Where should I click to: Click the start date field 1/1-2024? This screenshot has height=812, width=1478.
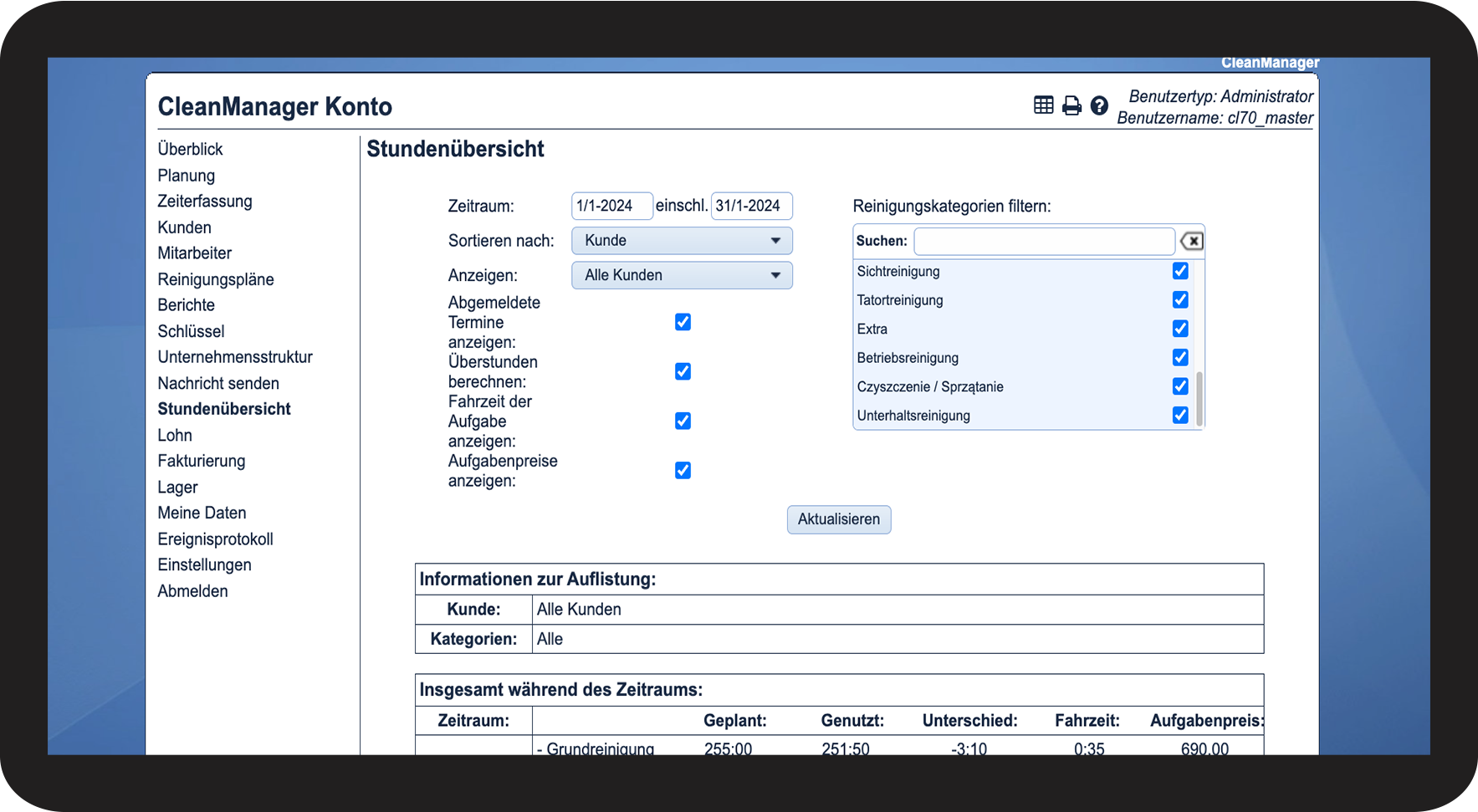pos(611,206)
